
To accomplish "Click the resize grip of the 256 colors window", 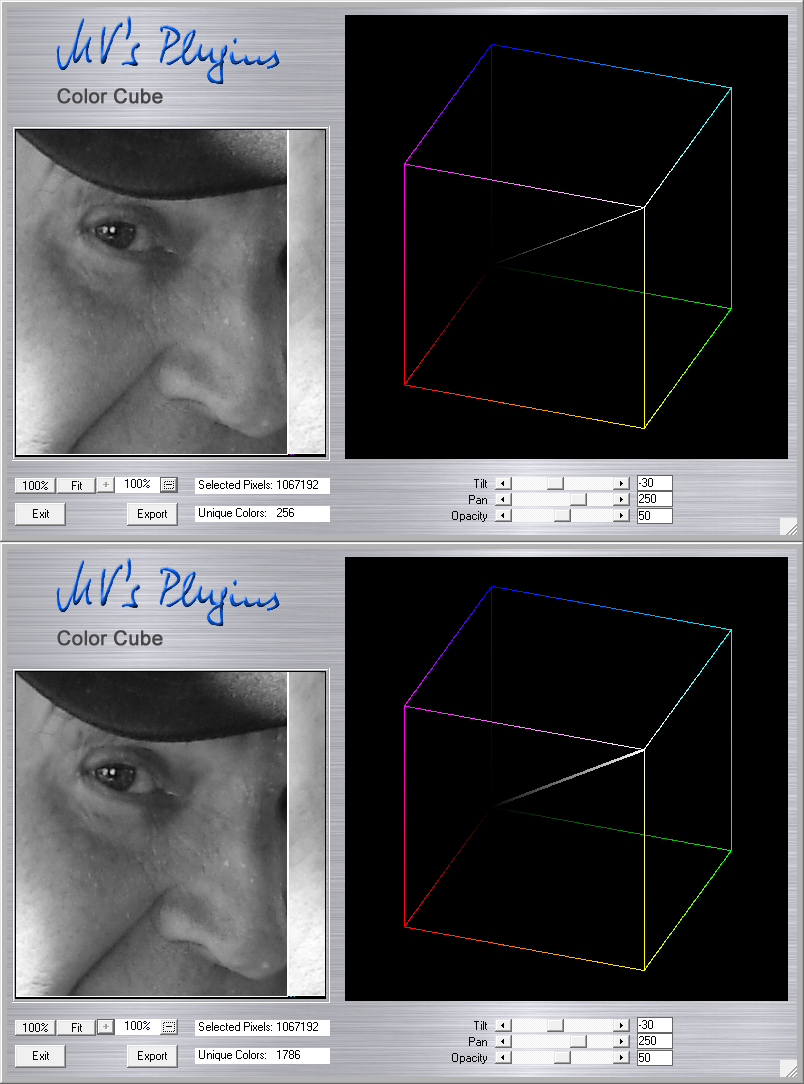I will click(789, 526).
